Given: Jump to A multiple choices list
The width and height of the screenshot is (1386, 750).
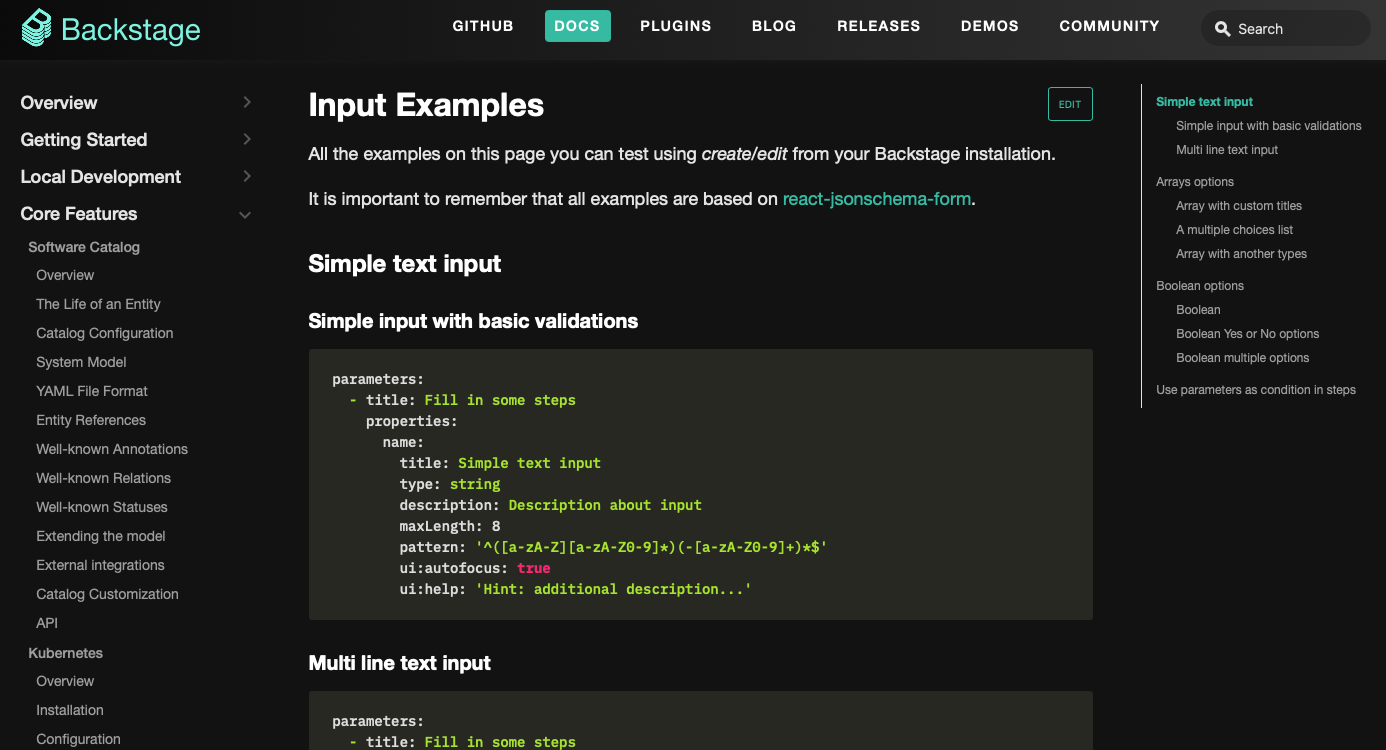Looking at the screenshot, I should [x=1235, y=230].
